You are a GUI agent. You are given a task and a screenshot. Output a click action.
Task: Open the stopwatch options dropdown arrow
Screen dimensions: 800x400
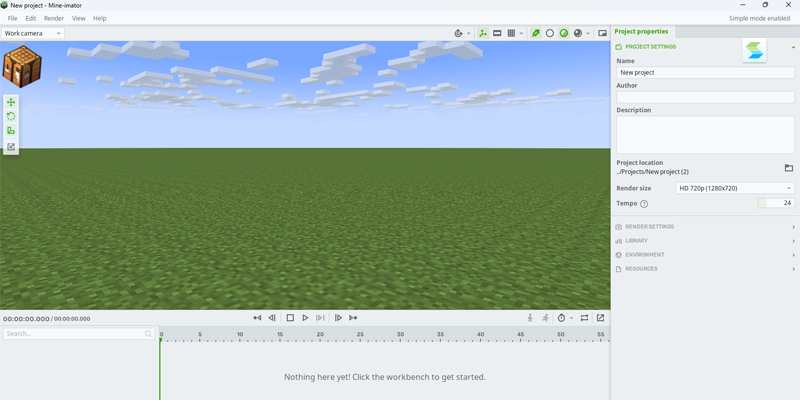click(571, 318)
